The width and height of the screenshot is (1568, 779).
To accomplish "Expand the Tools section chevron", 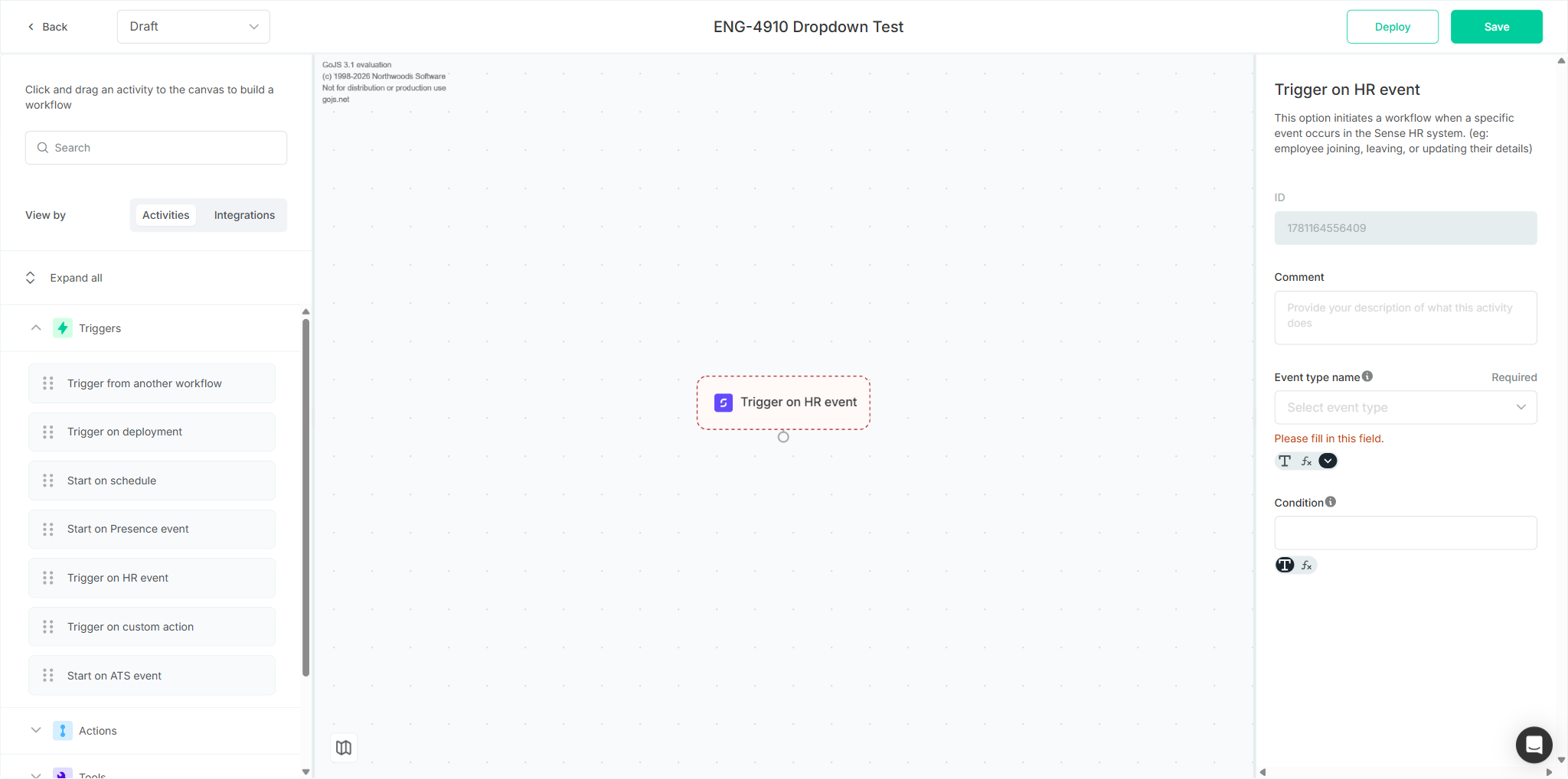I will coord(36,774).
